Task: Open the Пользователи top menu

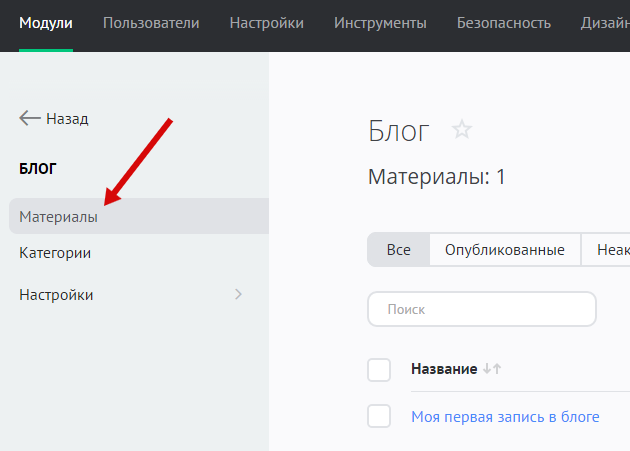Action: pyautogui.click(x=151, y=23)
